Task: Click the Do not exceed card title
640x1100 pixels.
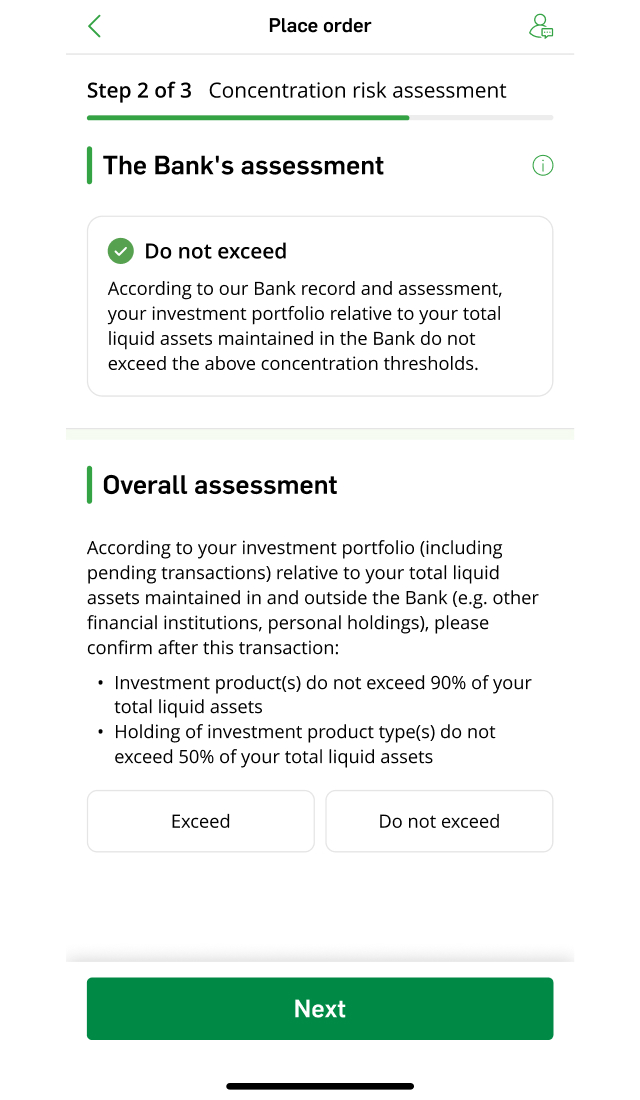Action: (215, 251)
